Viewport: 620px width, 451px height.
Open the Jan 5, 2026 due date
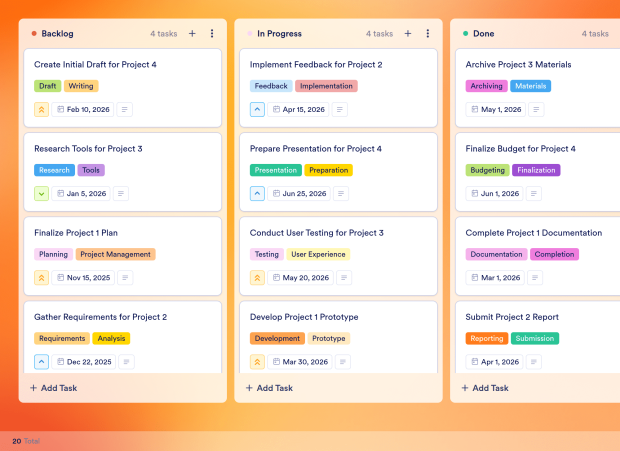pos(81,194)
